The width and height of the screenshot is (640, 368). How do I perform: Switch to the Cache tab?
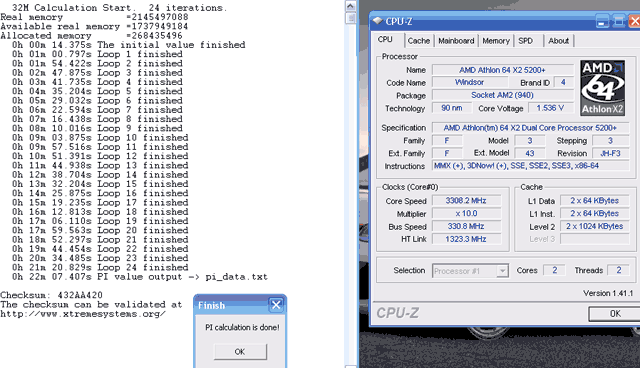pyautogui.click(x=418, y=41)
